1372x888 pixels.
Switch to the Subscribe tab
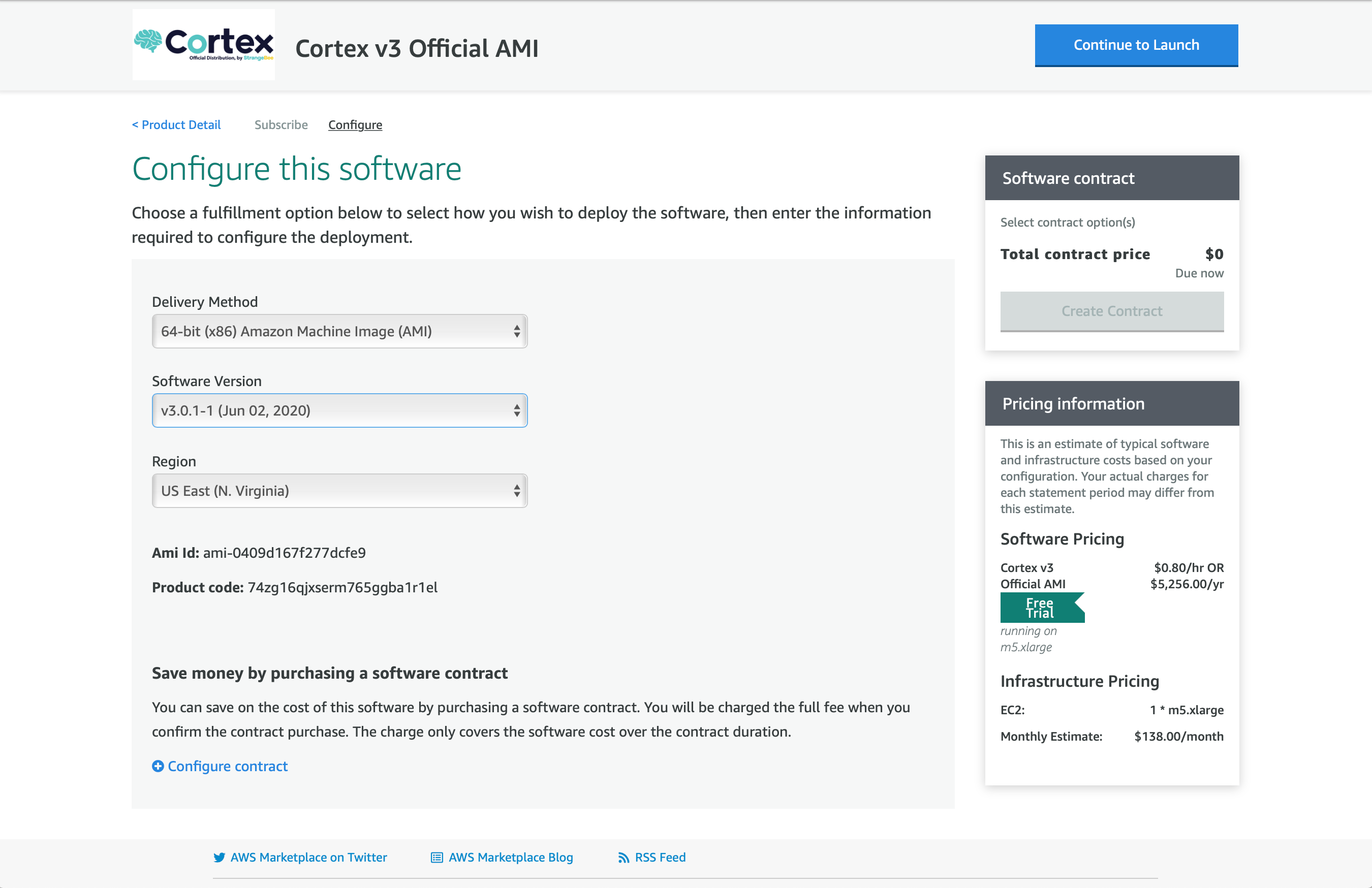point(280,124)
